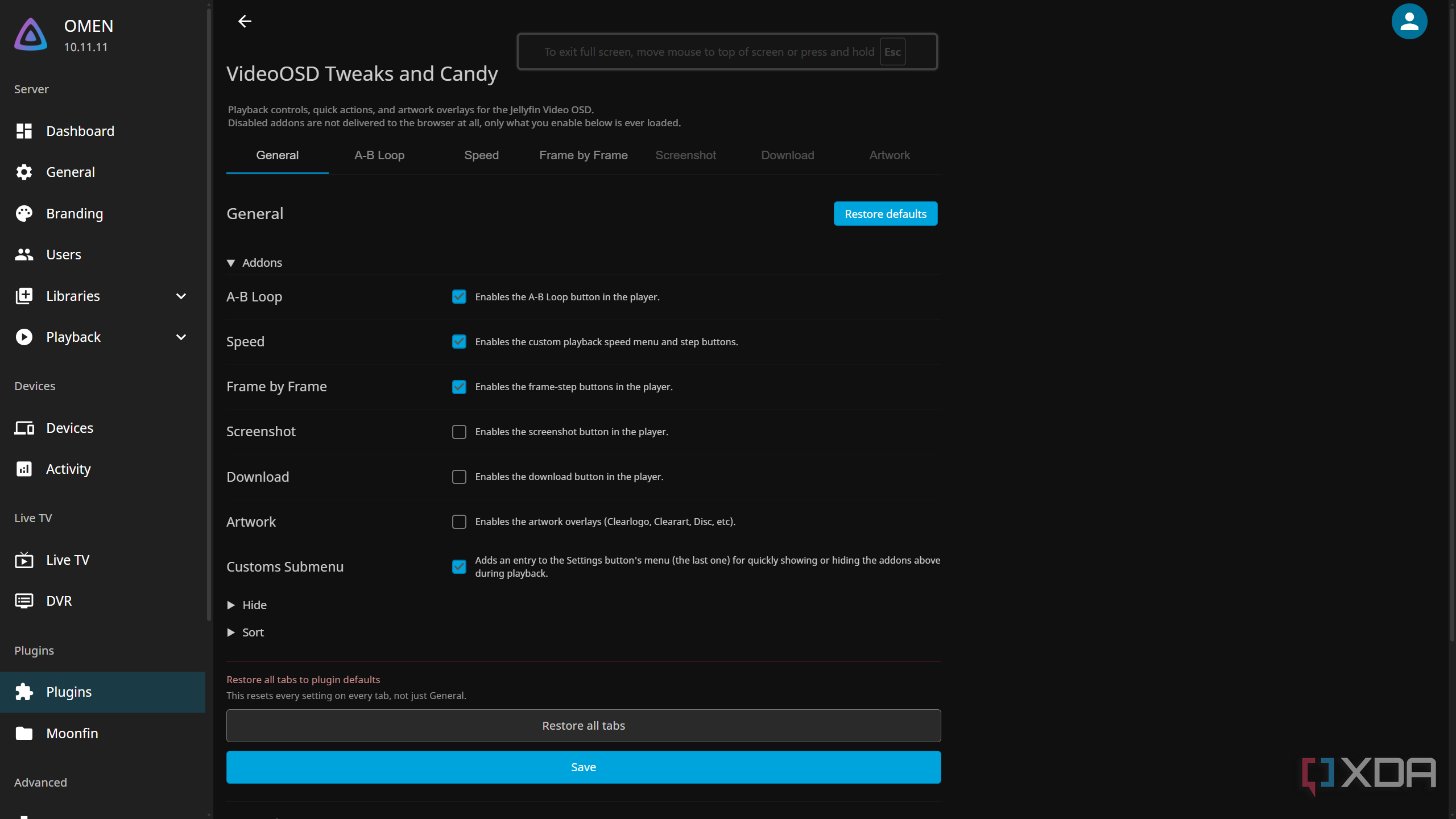The width and height of the screenshot is (1456, 819).
Task: Switch to the Artwork tab
Action: point(890,155)
